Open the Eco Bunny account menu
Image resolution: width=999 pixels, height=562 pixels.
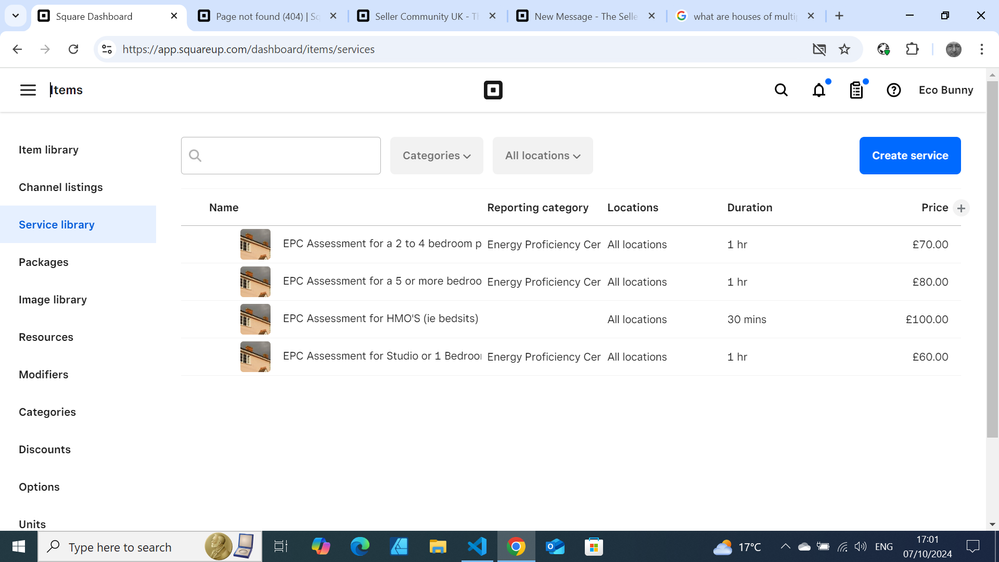point(945,90)
